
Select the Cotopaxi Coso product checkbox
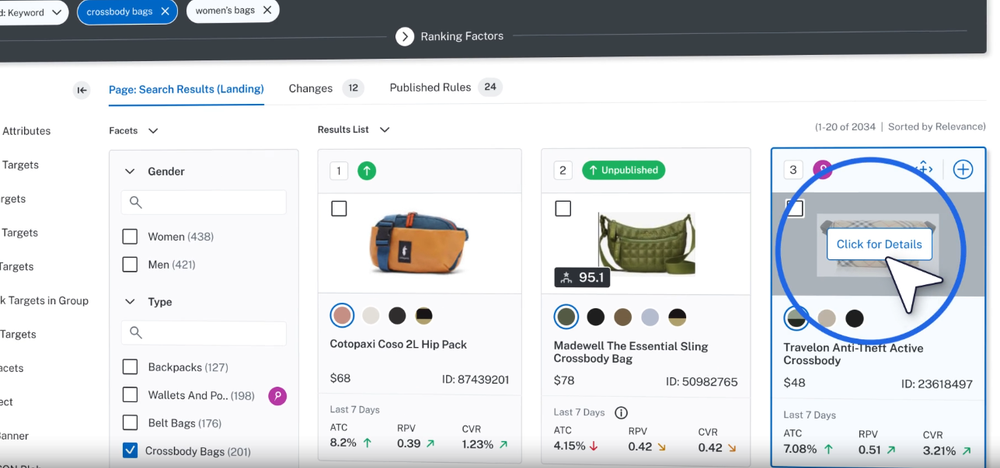339,208
